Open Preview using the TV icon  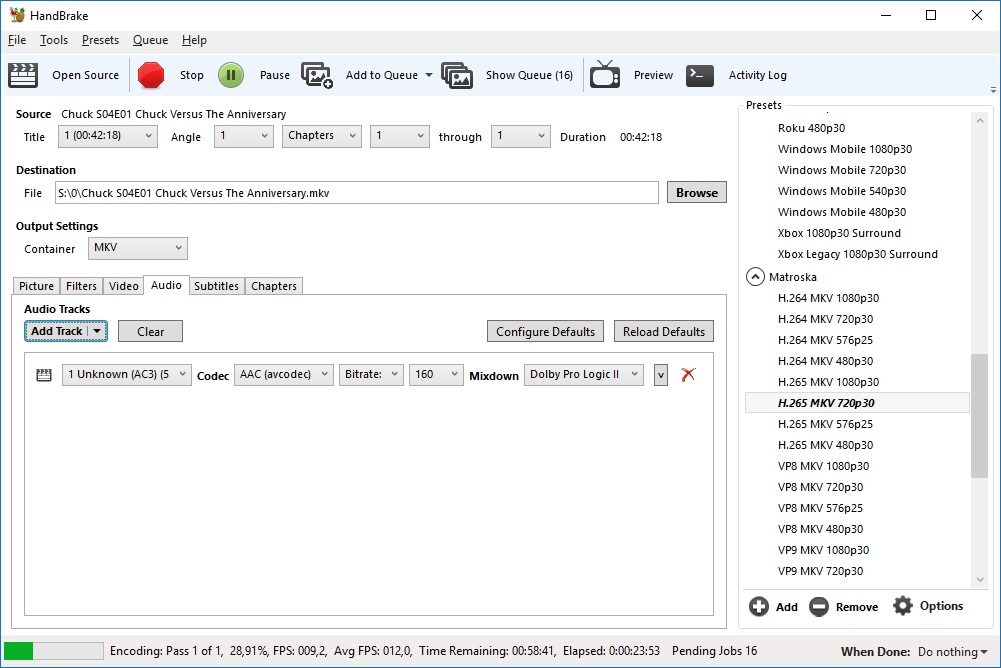(x=605, y=75)
